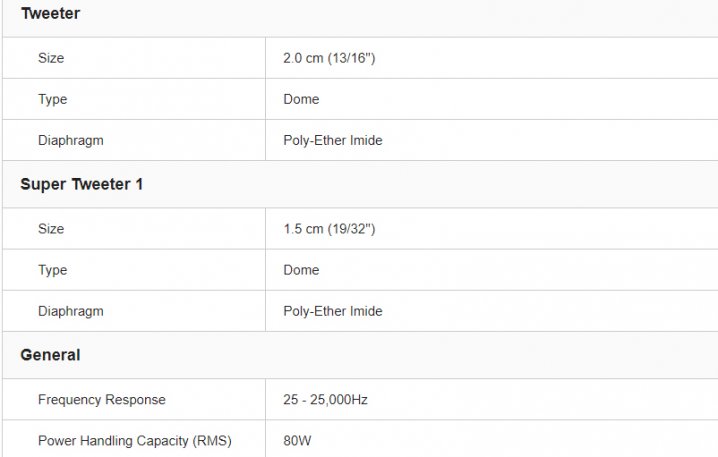Screen dimensions: 718x457
Task: Click the 80W power value
Action: click(x=297, y=441)
